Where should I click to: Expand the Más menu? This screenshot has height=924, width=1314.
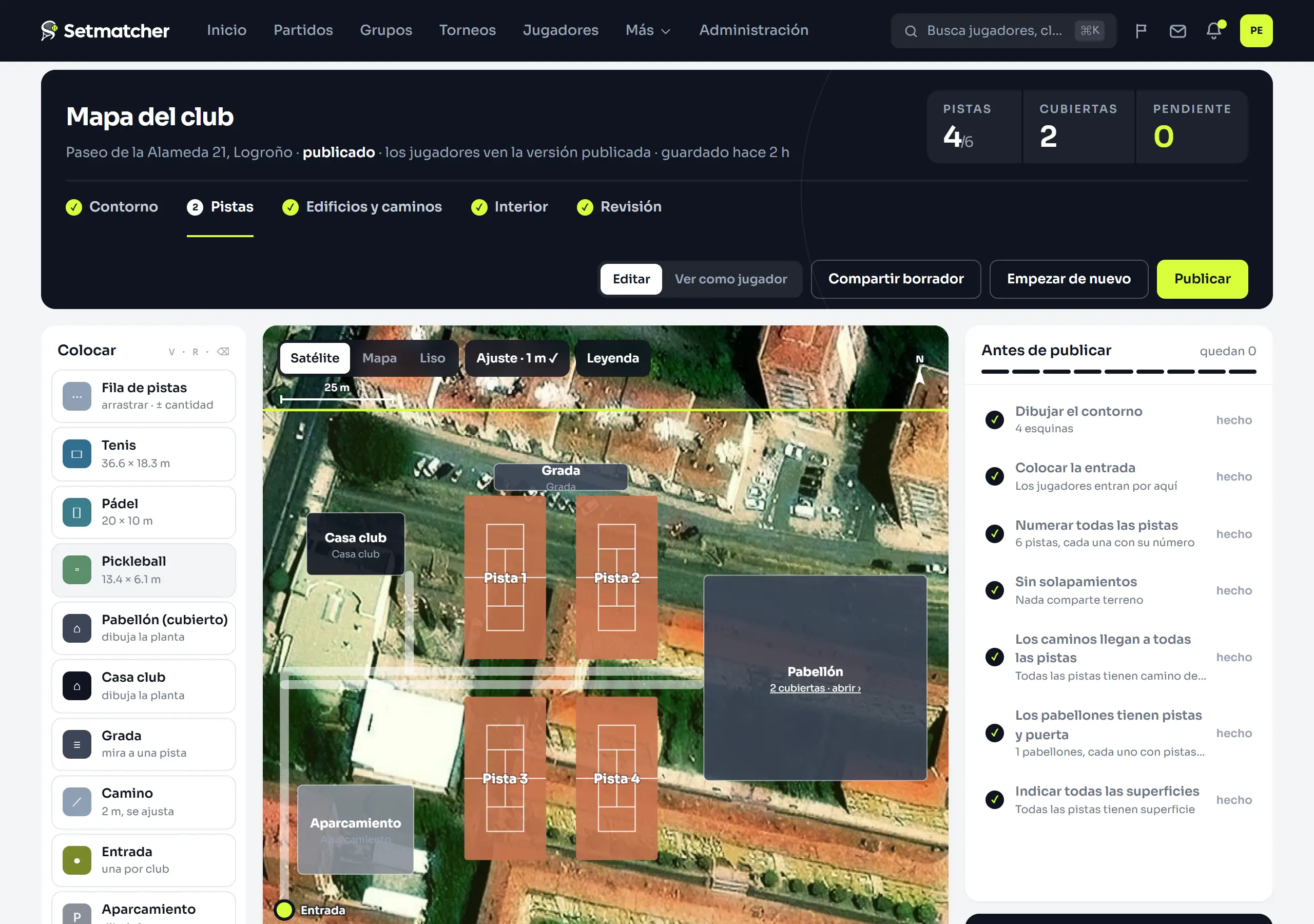coord(648,30)
